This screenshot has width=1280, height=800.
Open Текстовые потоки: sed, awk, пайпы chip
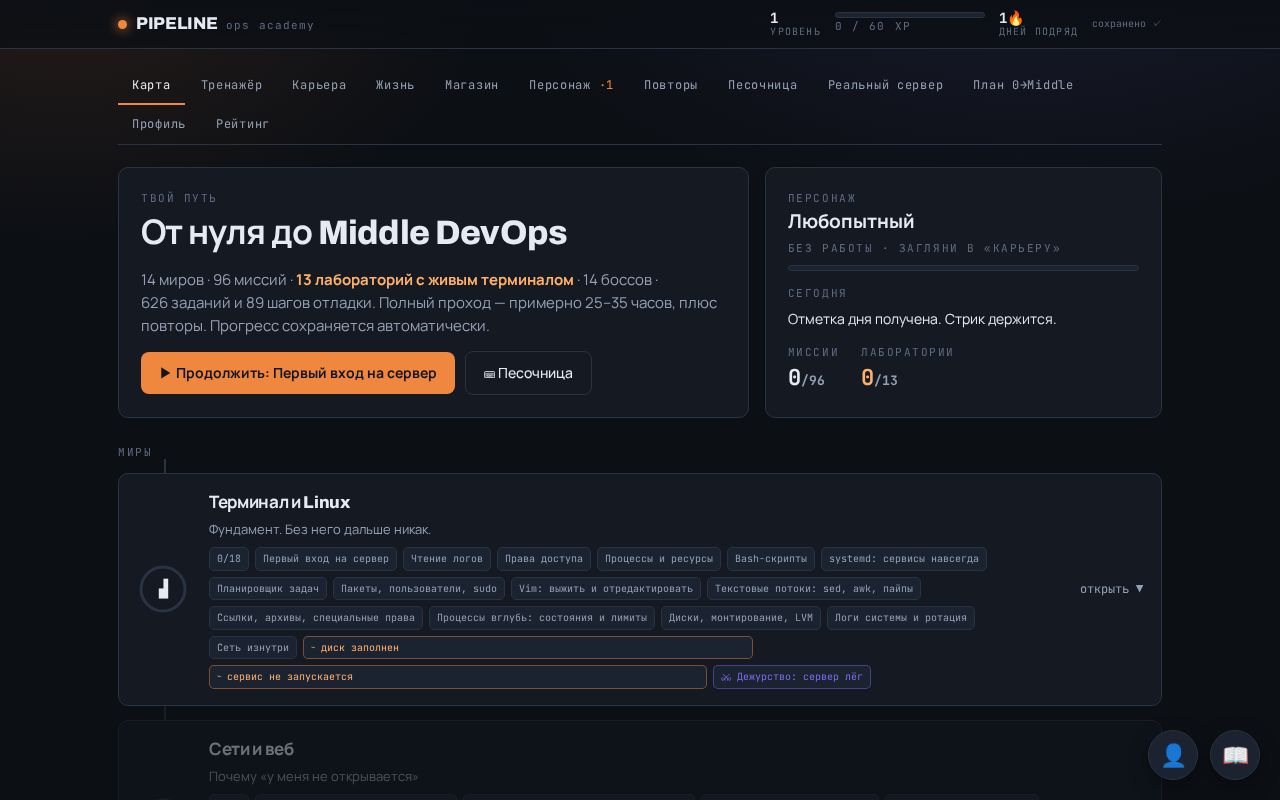(814, 589)
